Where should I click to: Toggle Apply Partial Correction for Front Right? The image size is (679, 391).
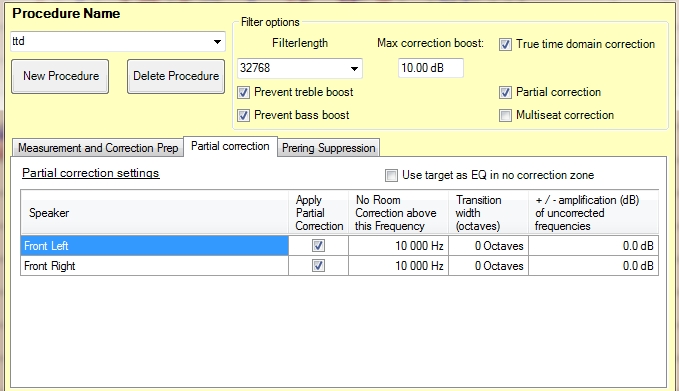click(x=318, y=265)
